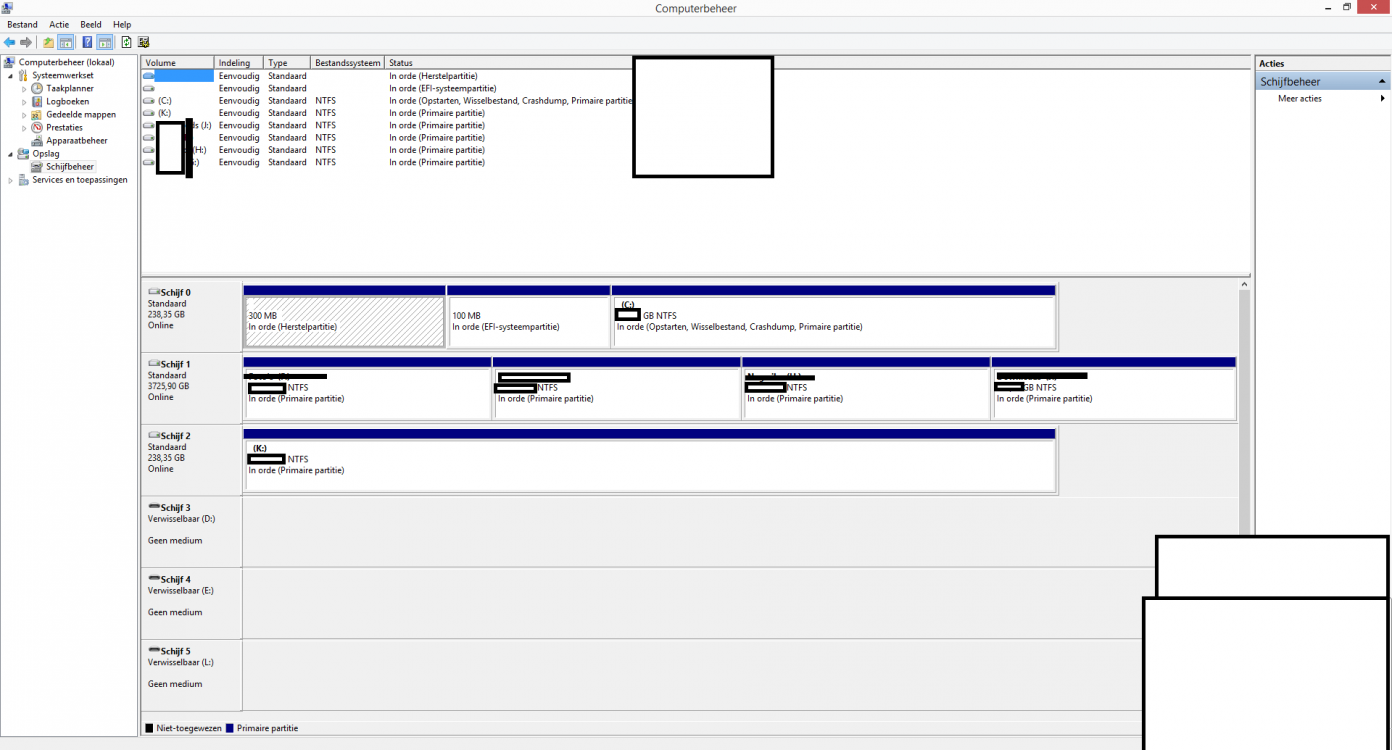Click the disk pane scrollbar up arrow
The width and height of the screenshot is (1392, 750).
coord(1245,285)
